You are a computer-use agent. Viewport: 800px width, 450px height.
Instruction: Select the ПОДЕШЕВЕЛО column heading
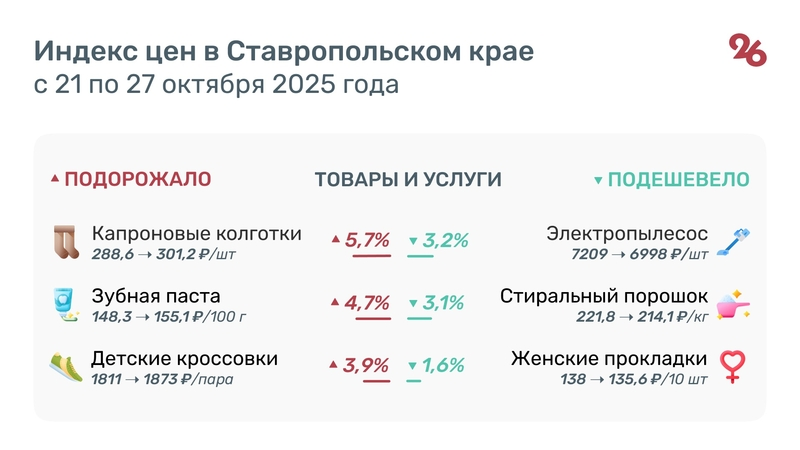coord(679,180)
